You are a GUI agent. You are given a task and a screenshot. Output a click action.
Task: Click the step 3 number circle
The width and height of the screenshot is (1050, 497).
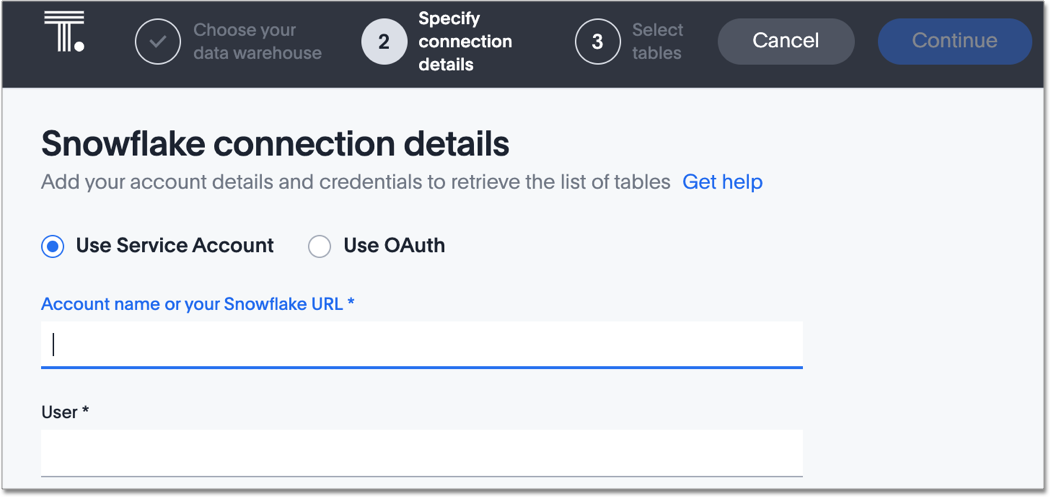(598, 42)
